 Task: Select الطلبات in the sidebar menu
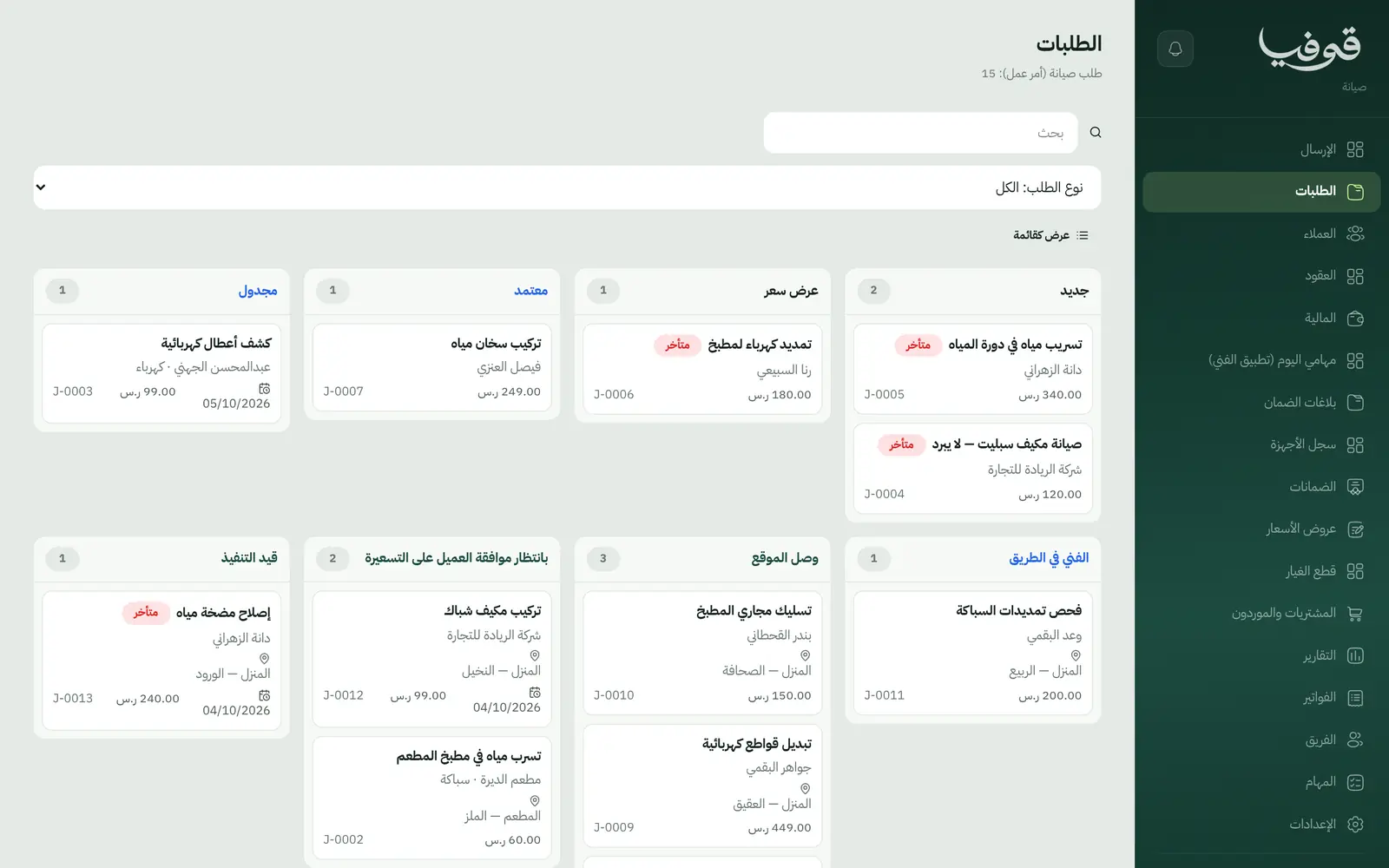click(1261, 192)
